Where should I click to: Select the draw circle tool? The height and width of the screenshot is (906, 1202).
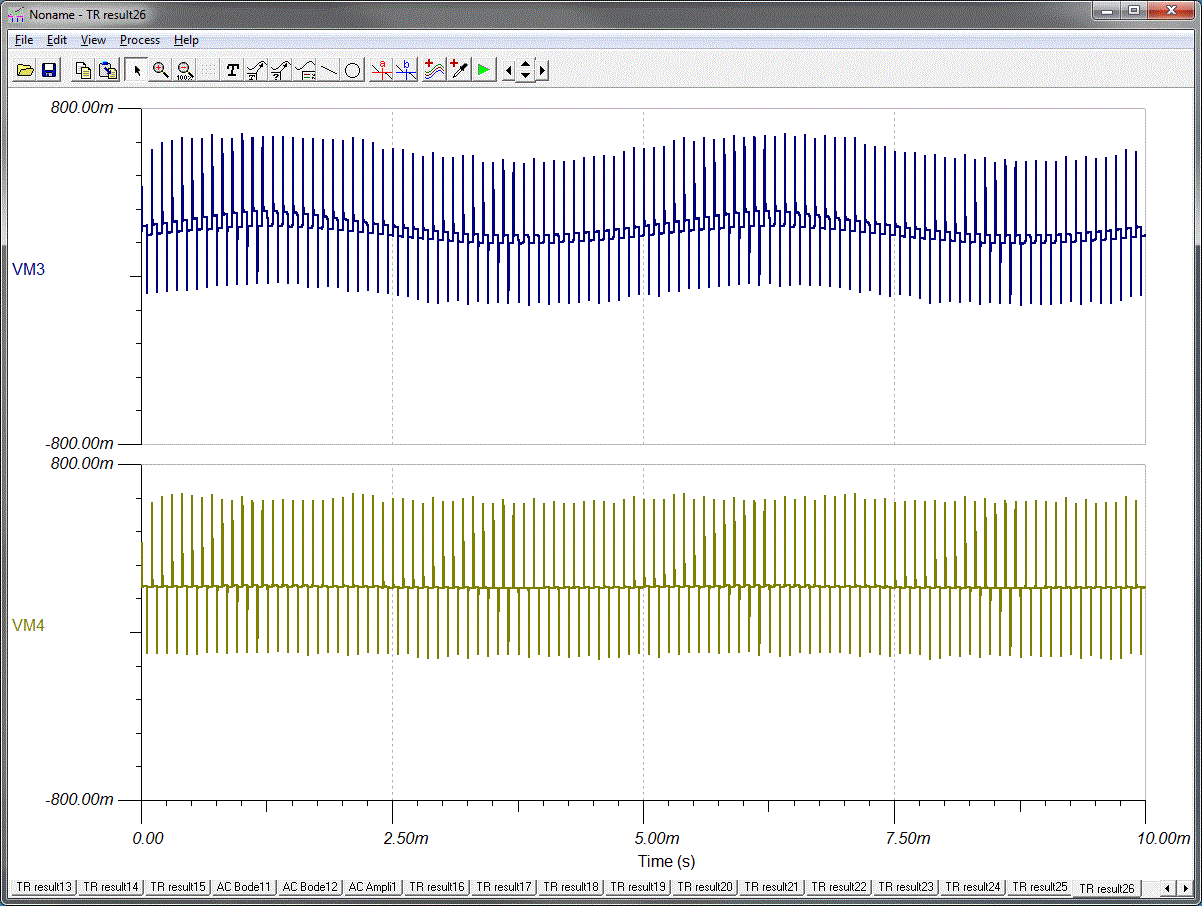[353, 70]
